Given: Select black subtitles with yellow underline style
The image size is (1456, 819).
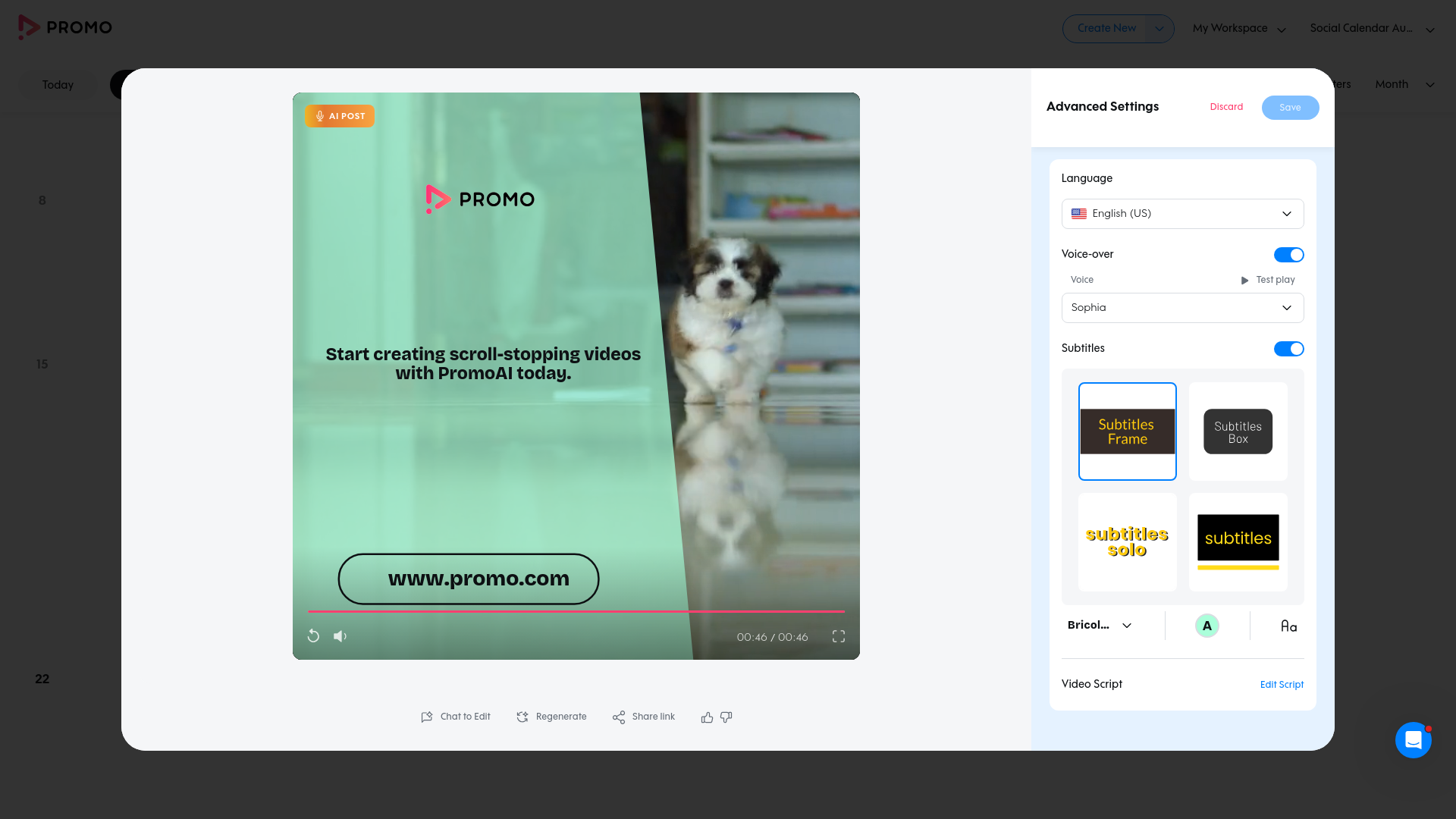Looking at the screenshot, I should click(x=1238, y=542).
